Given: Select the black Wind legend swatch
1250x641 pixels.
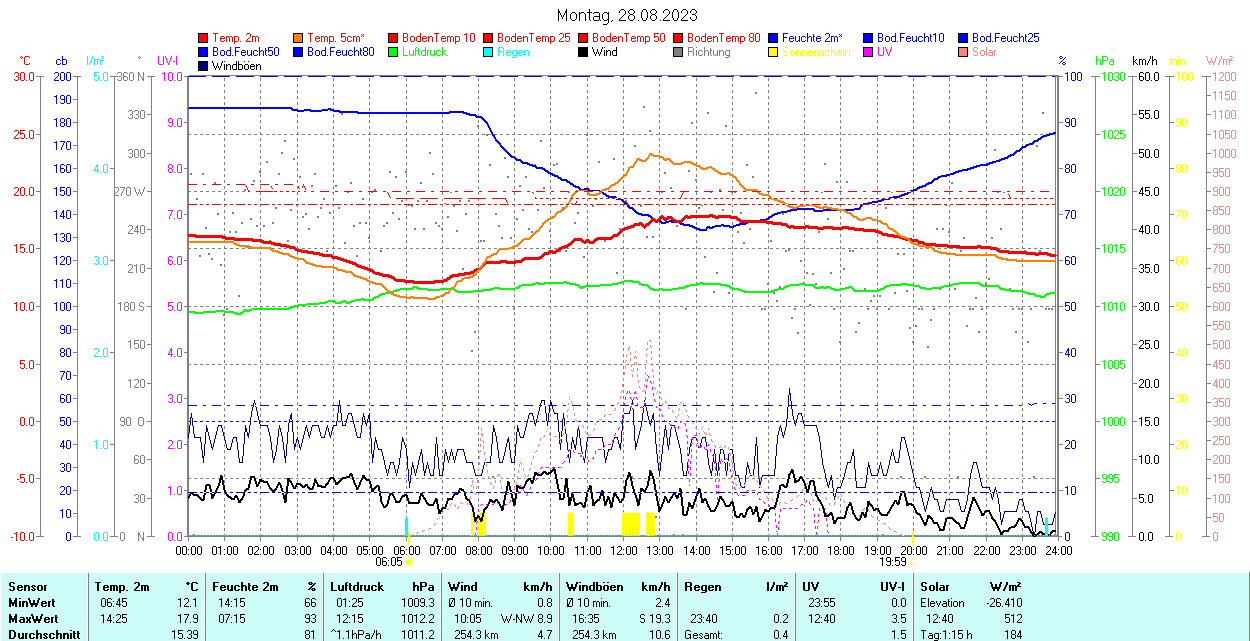Looking at the screenshot, I should 584,52.
